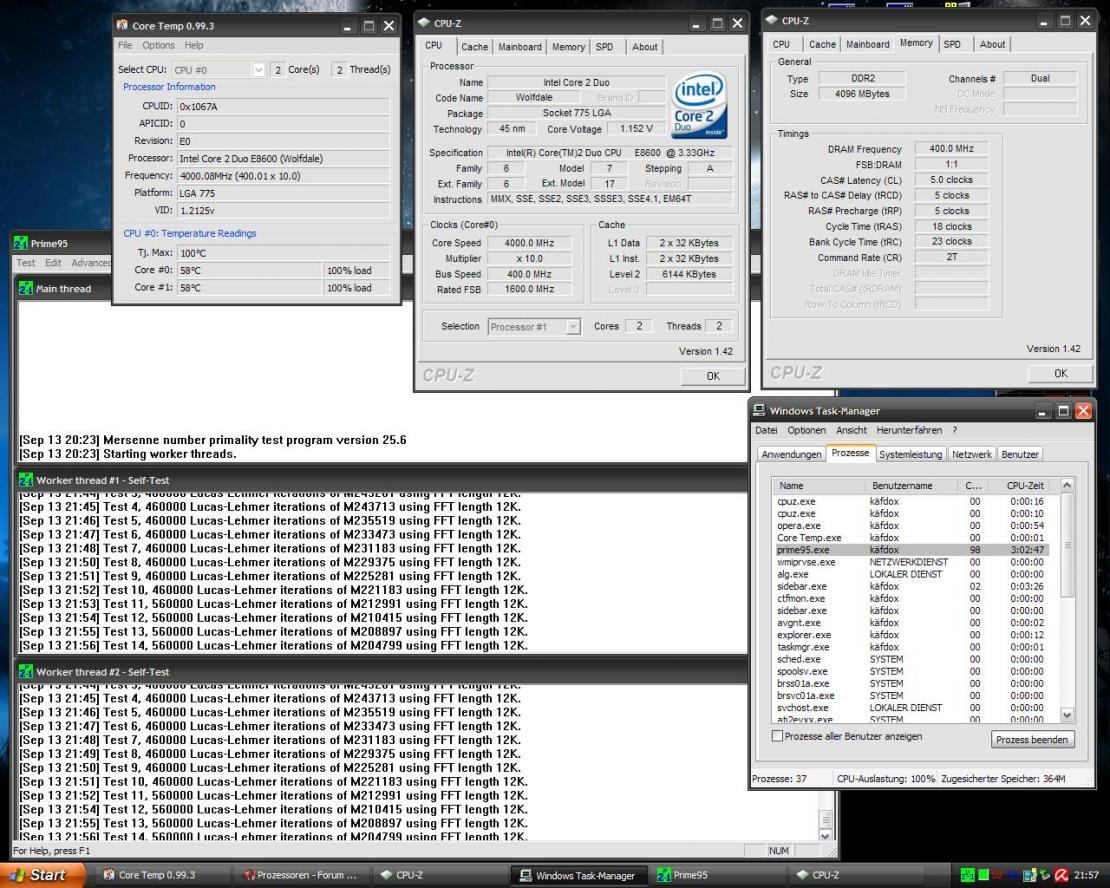
Task: Open the Herunterfahren menu in Task-Manager
Action: [909, 430]
